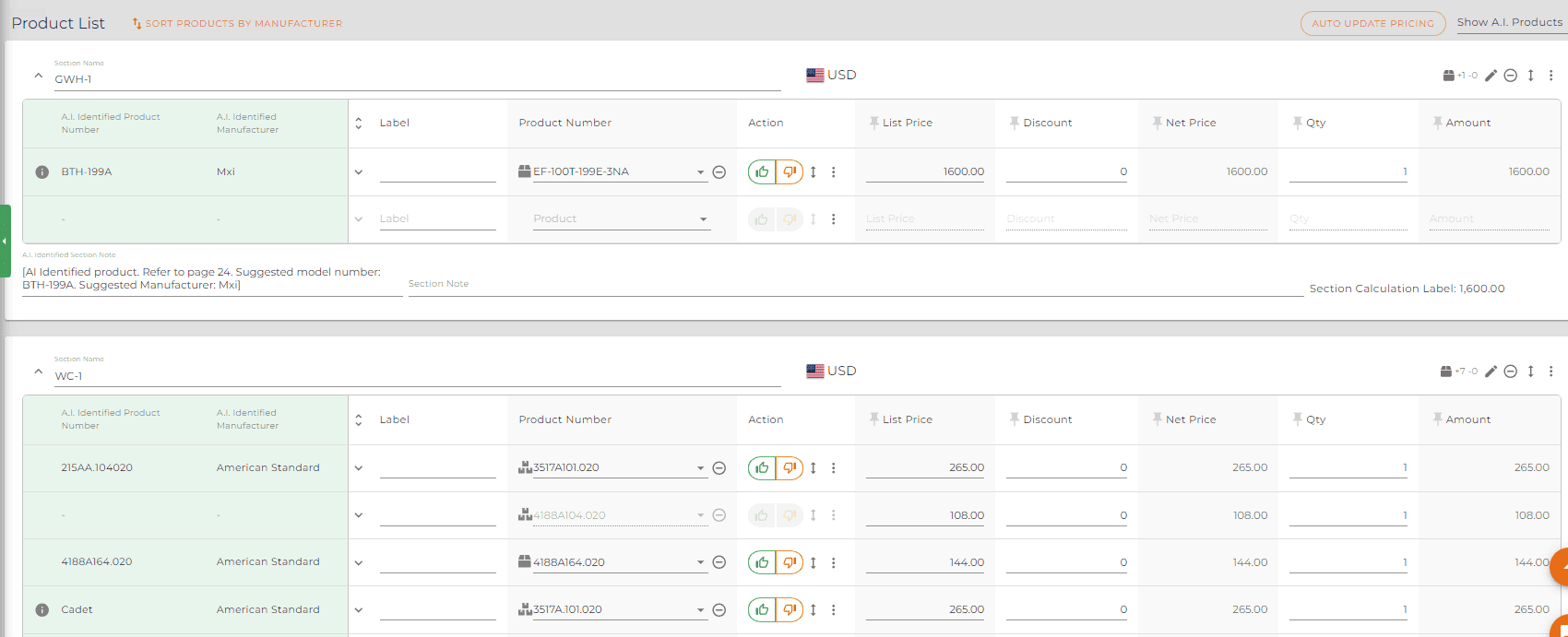1568x637 pixels.
Task: Expand the 215AA.104020 row chevron
Action: pos(359,468)
